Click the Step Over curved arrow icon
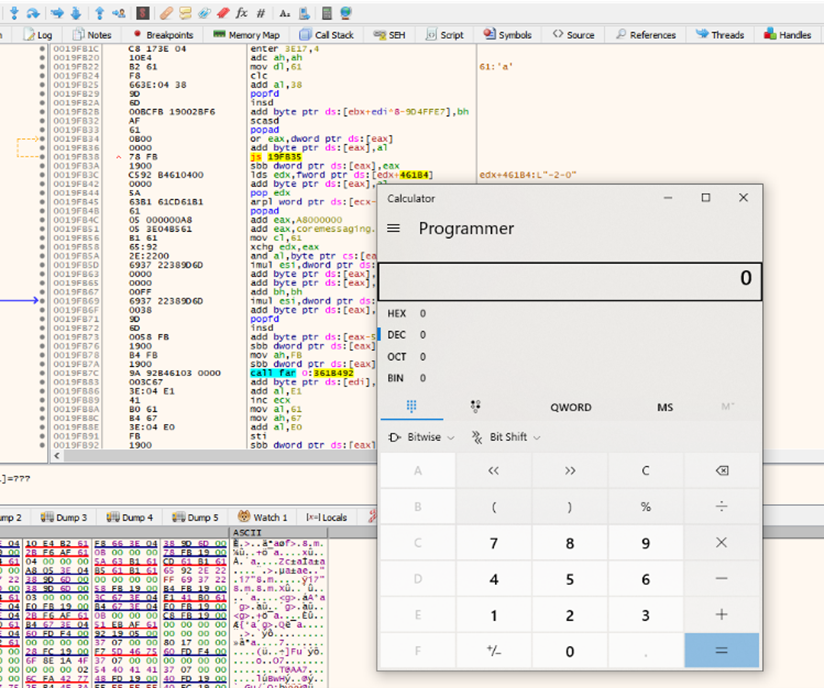The height and width of the screenshot is (688, 824). point(33,13)
